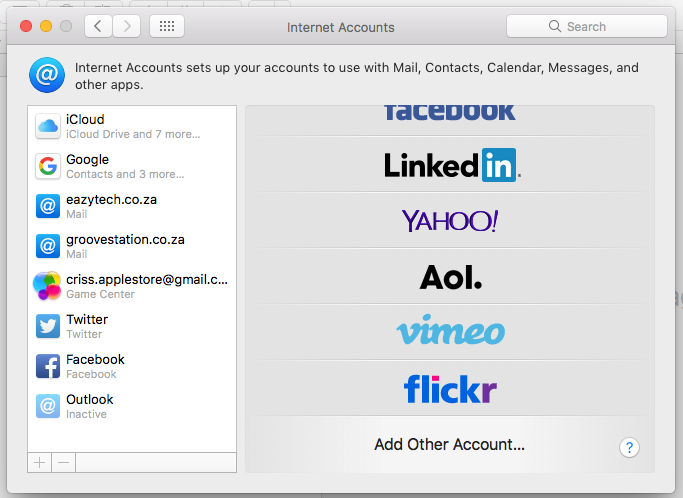The width and height of the screenshot is (683, 498).
Task: Select the Google G logo icon
Action: click(47, 166)
